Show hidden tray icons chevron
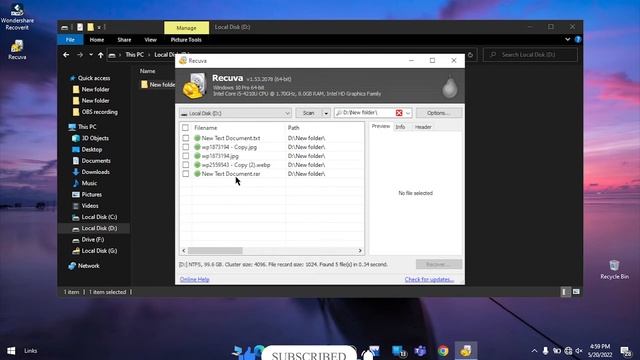This screenshot has width=640, height=360. [534, 351]
